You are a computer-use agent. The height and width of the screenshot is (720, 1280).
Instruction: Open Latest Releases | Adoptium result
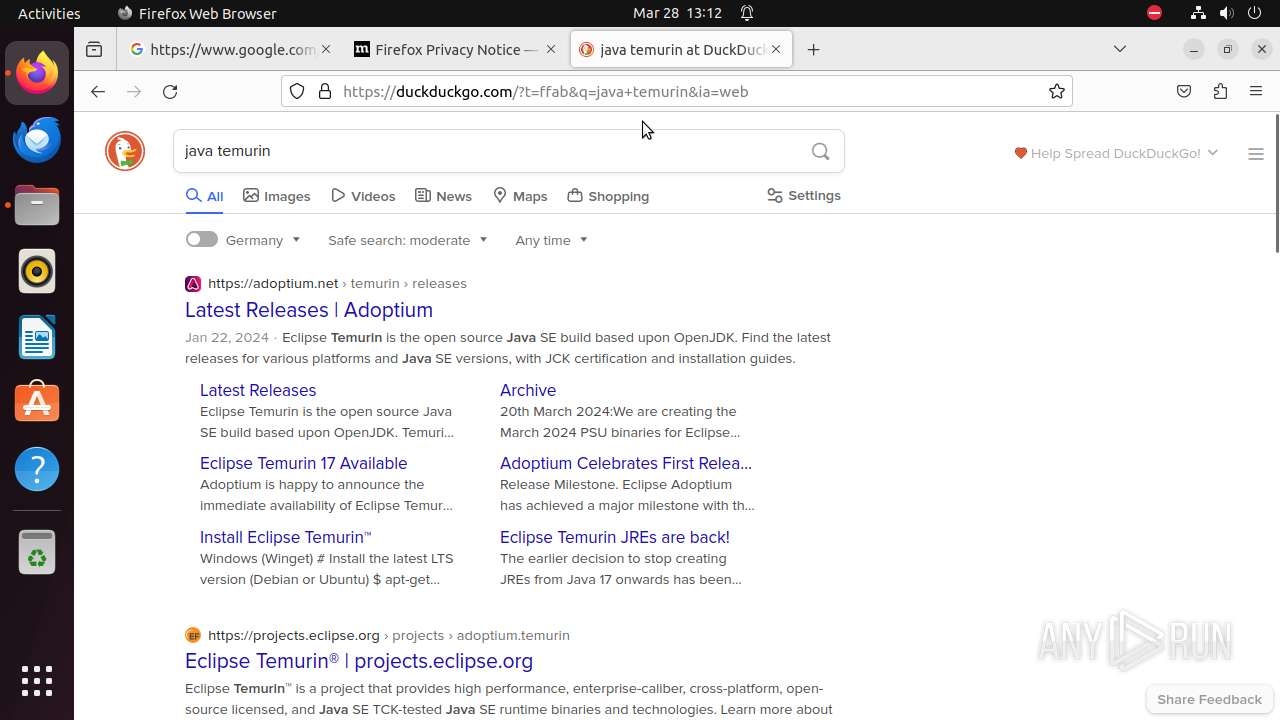tap(309, 310)
